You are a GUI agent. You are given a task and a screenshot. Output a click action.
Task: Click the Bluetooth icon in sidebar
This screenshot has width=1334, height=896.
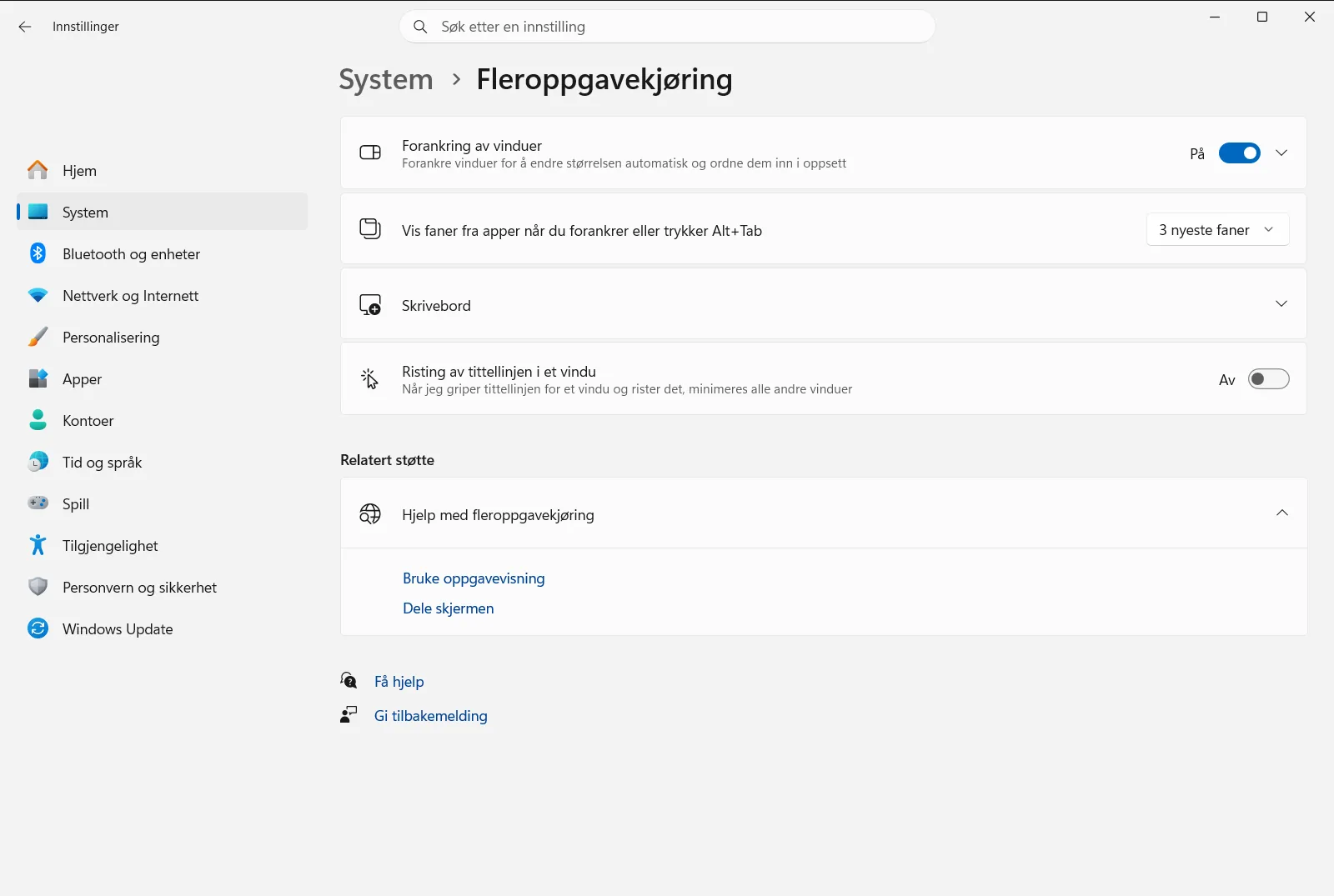(x=38, y=253)
